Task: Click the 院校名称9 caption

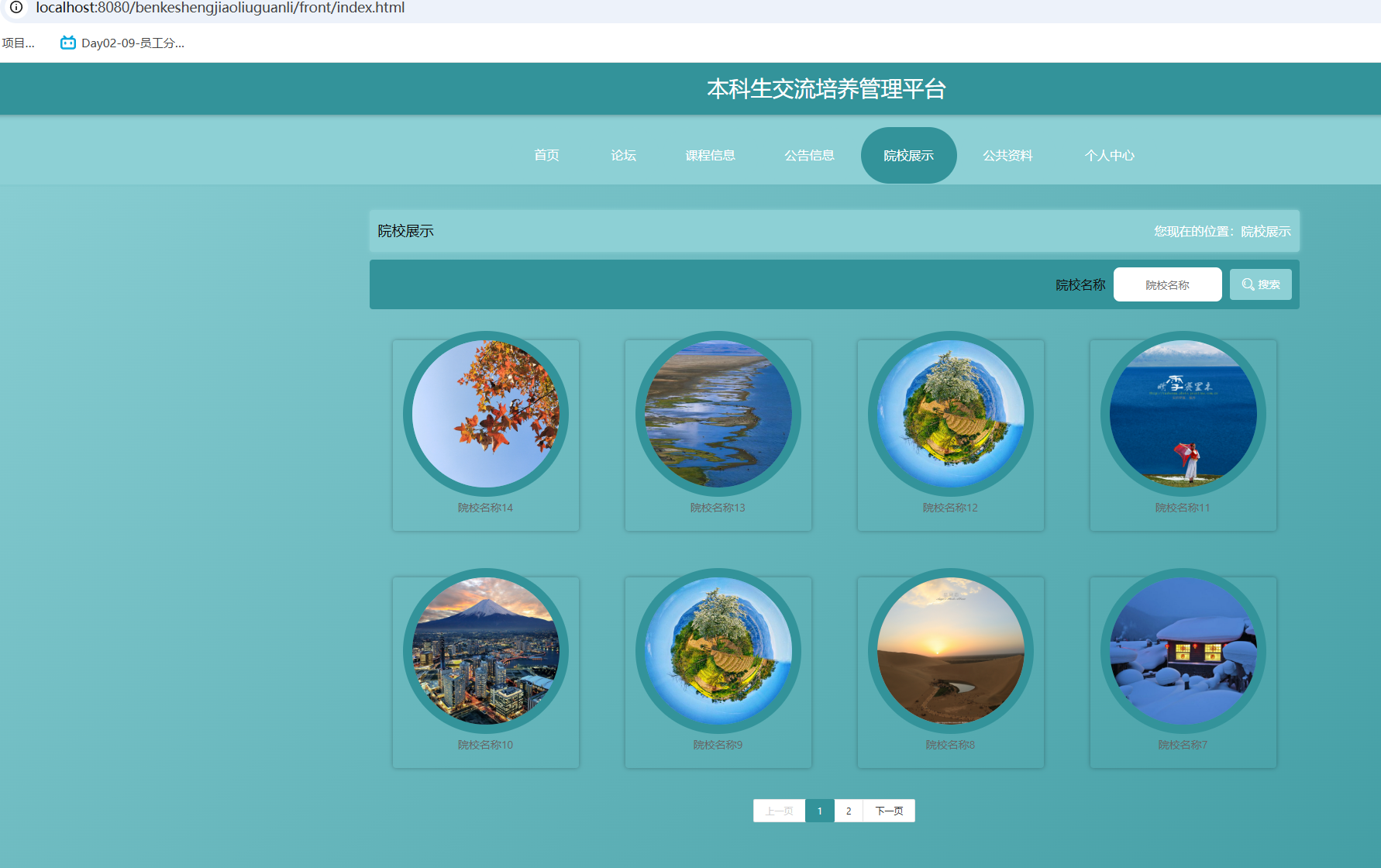Action: tap(718, 745)
